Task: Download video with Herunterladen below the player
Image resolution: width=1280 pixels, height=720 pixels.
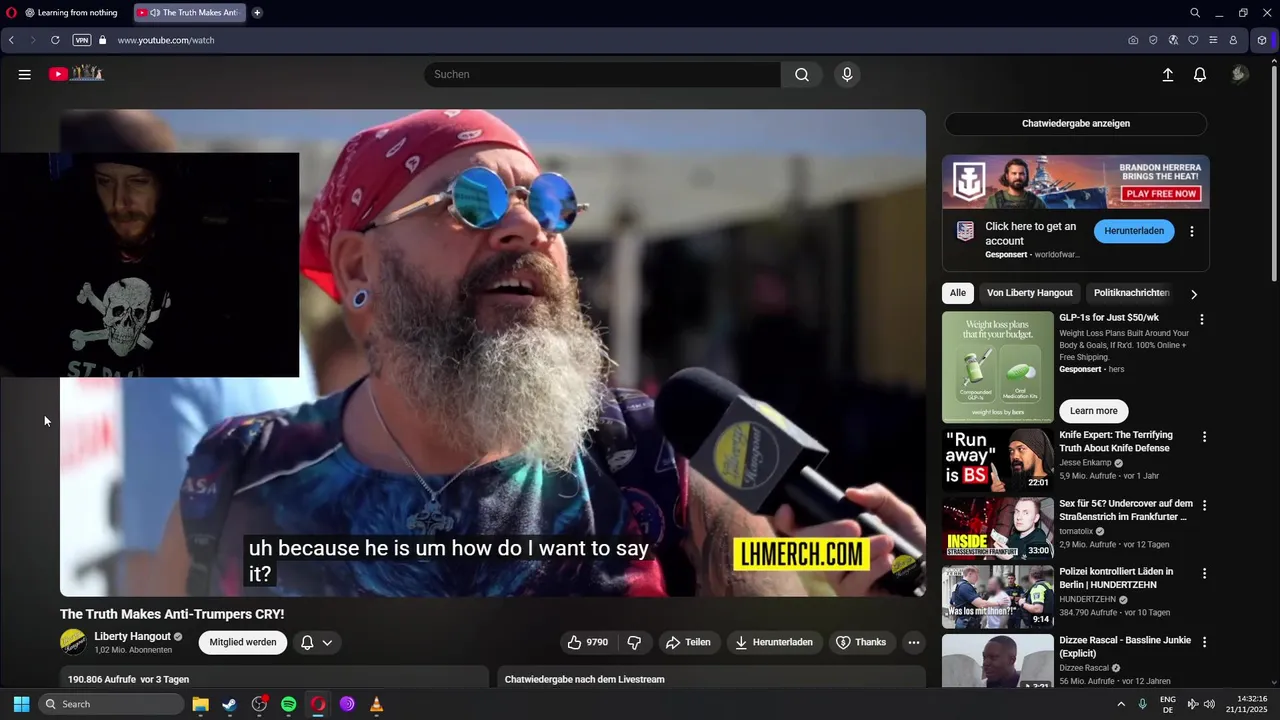Action: 774,642
